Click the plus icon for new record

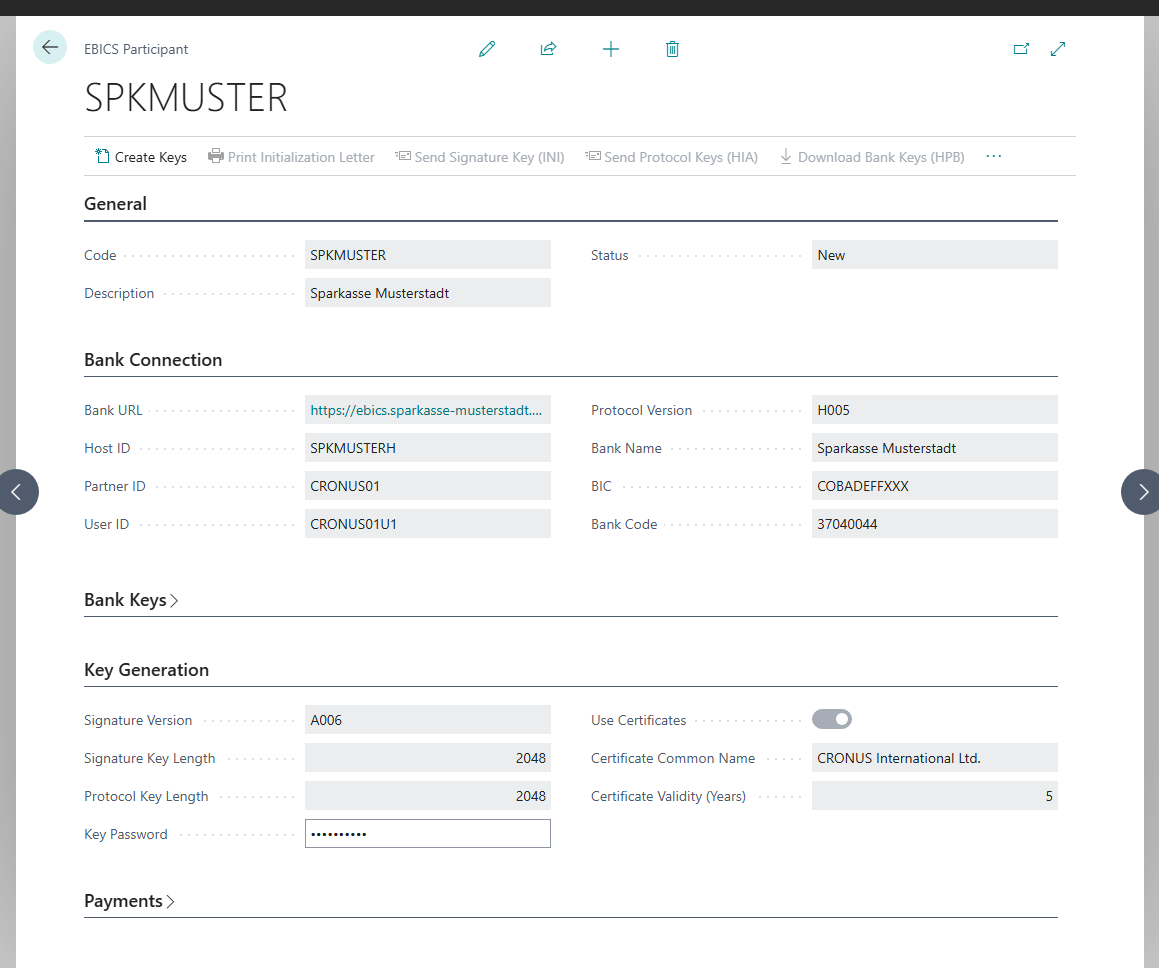click(x=611, y=49)
